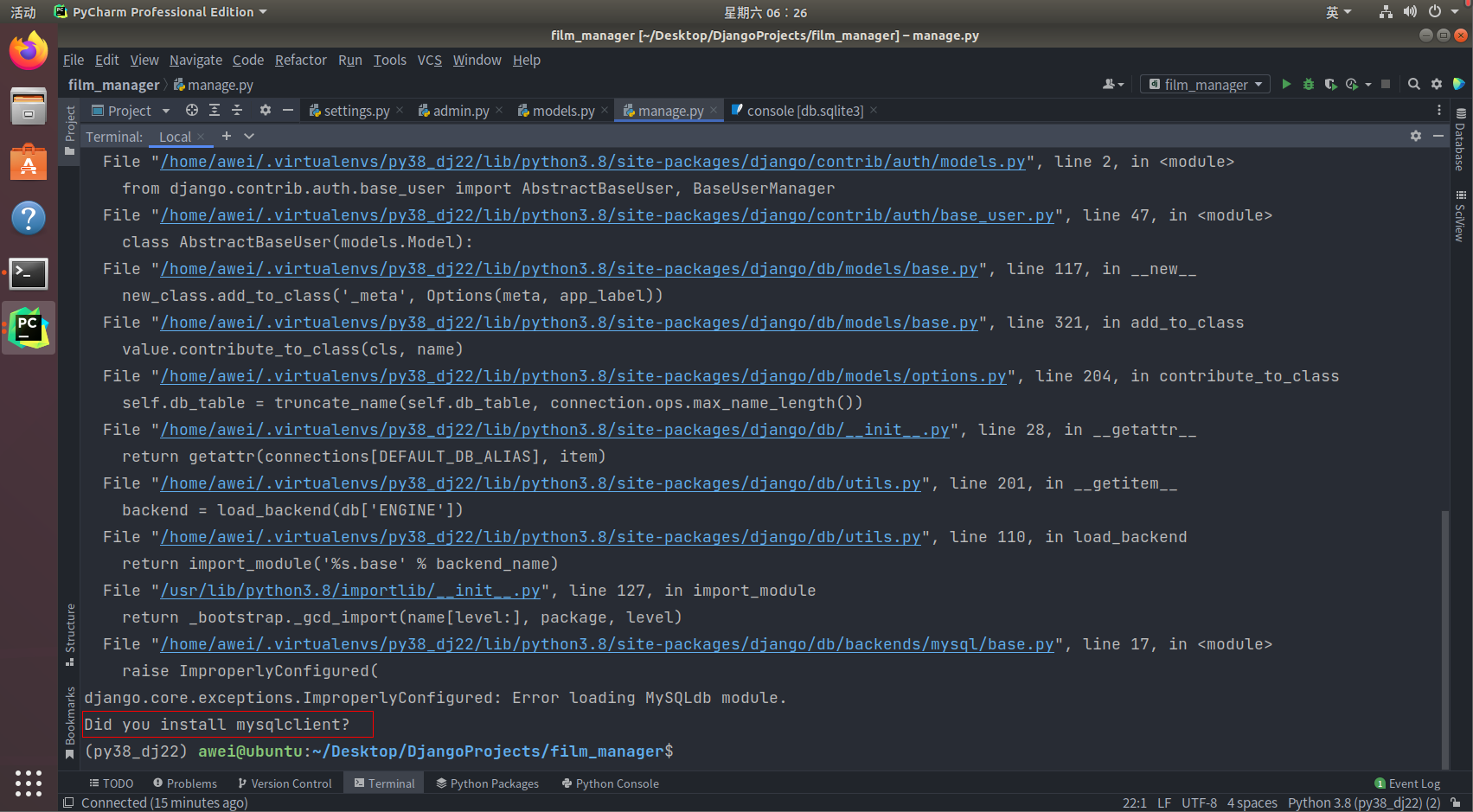
Task: Show Applications grid in the dock
Action: click(x=29, y=783)
